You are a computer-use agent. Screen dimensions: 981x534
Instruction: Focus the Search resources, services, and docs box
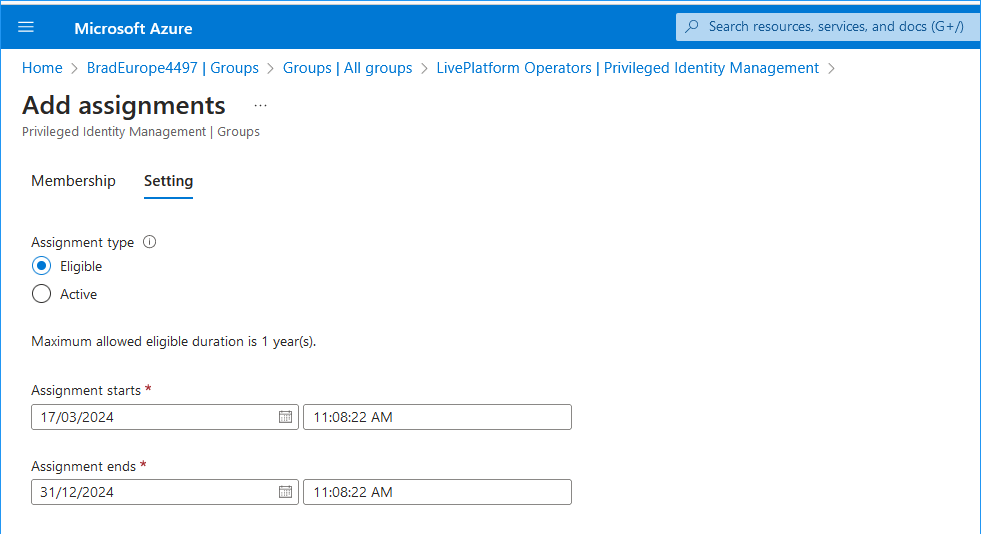835,27
